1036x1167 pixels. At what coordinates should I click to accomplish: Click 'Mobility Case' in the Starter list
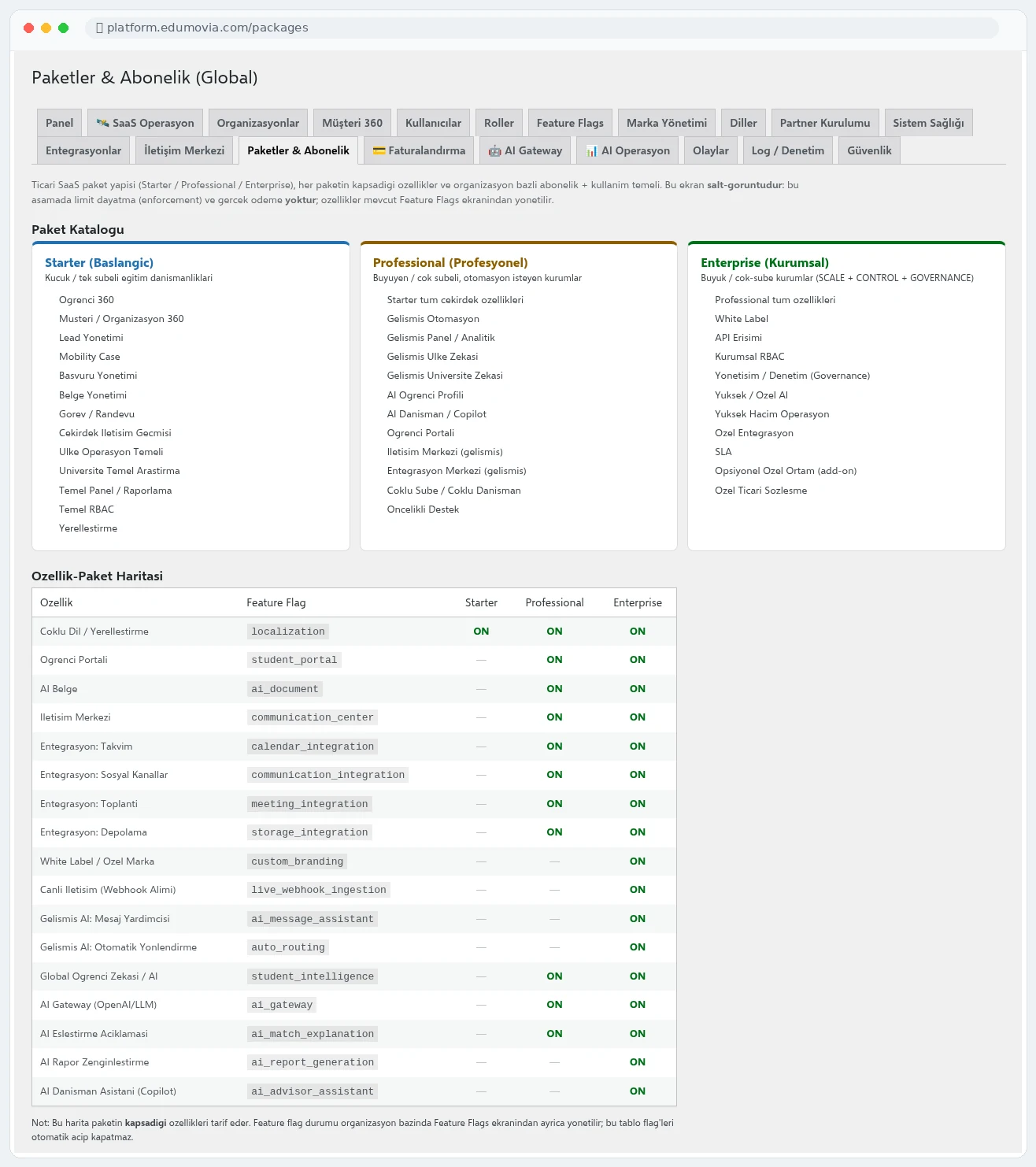90,357
